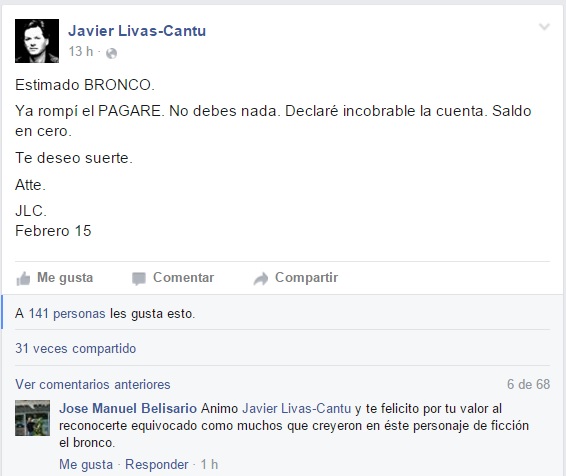
Task: Click tagged Javier Livas-Cantu in comment
Action: click(x=296, y=409)
